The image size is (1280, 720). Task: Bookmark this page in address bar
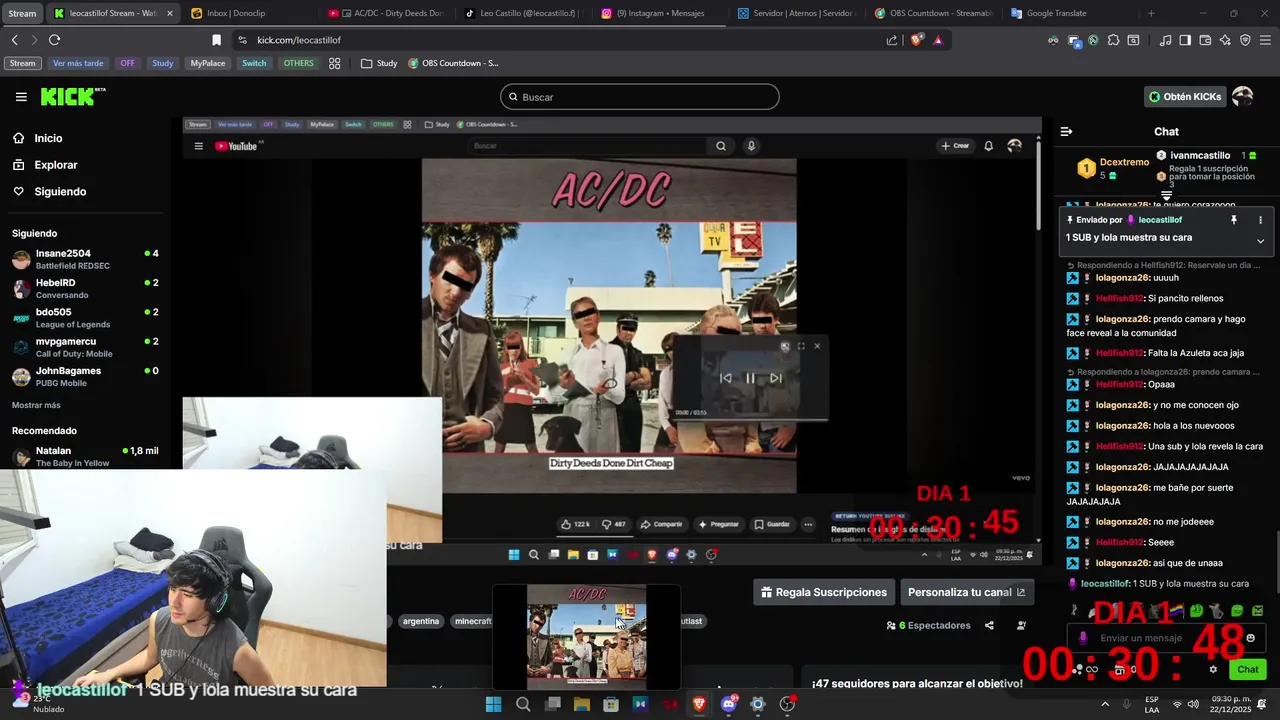(216, 40)
